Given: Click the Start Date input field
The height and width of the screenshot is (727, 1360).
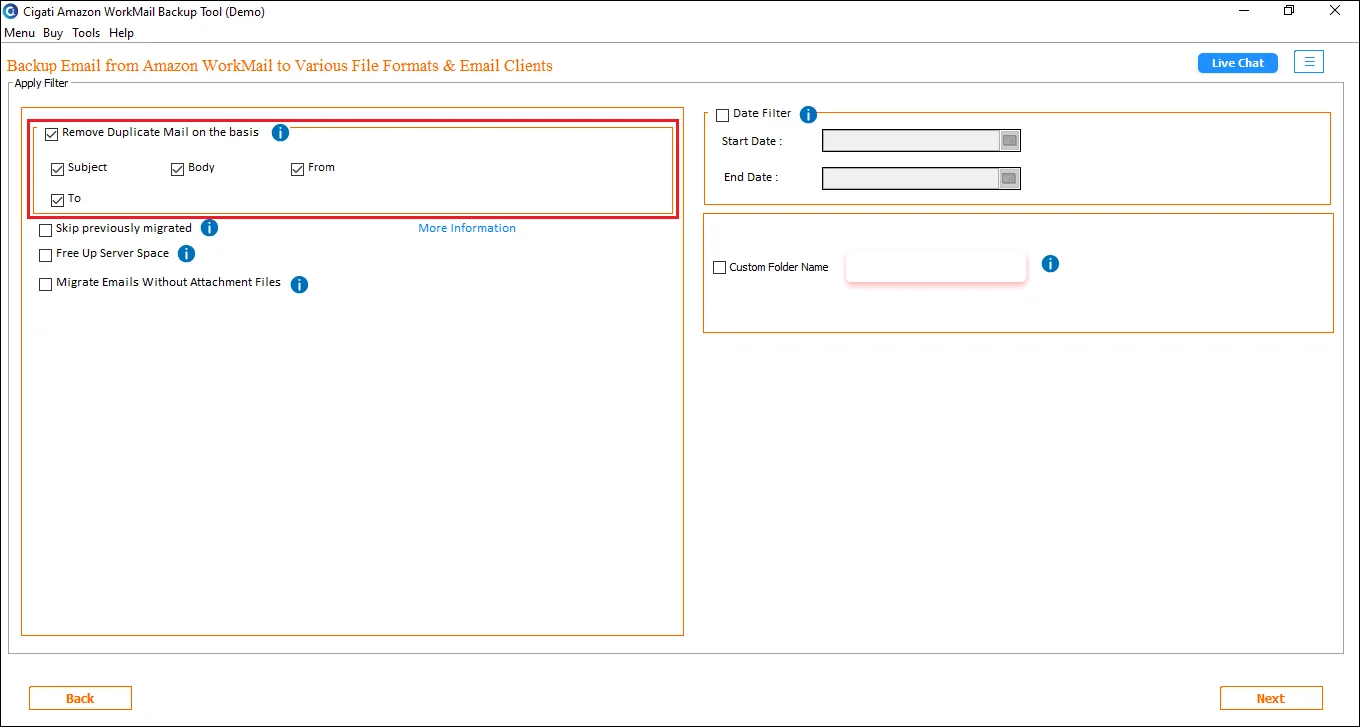Looking at the screenshot, I should [x=910, y=141].
